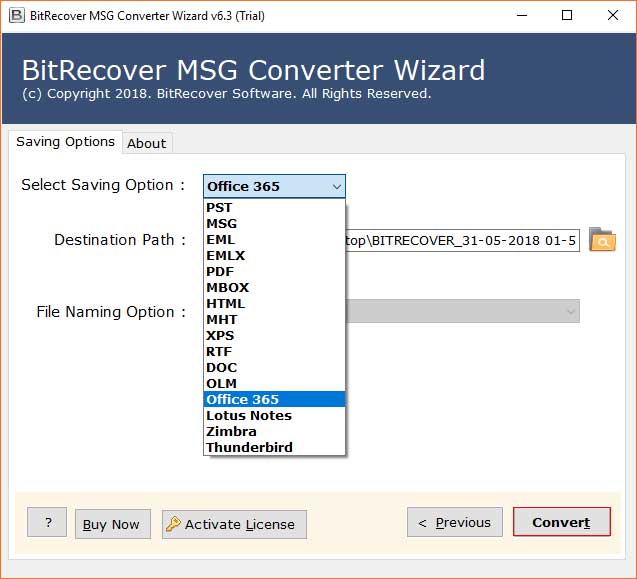Choose Zimbra from the list

click(x=274, y=431)
